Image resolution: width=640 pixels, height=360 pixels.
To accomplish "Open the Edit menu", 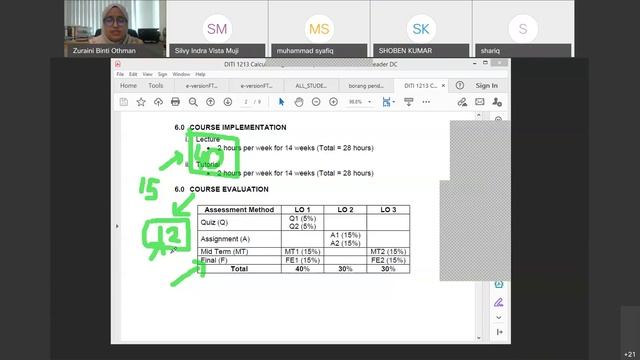I will pos(133,74).
